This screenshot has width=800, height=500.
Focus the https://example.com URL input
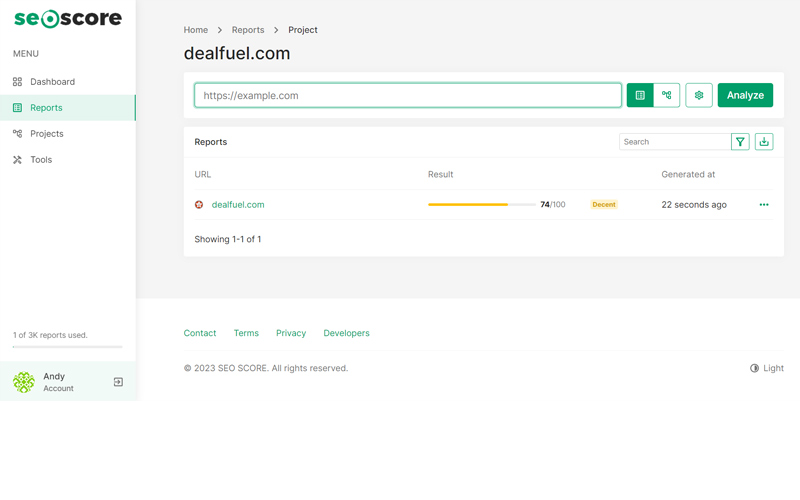[x=408, y=95]
